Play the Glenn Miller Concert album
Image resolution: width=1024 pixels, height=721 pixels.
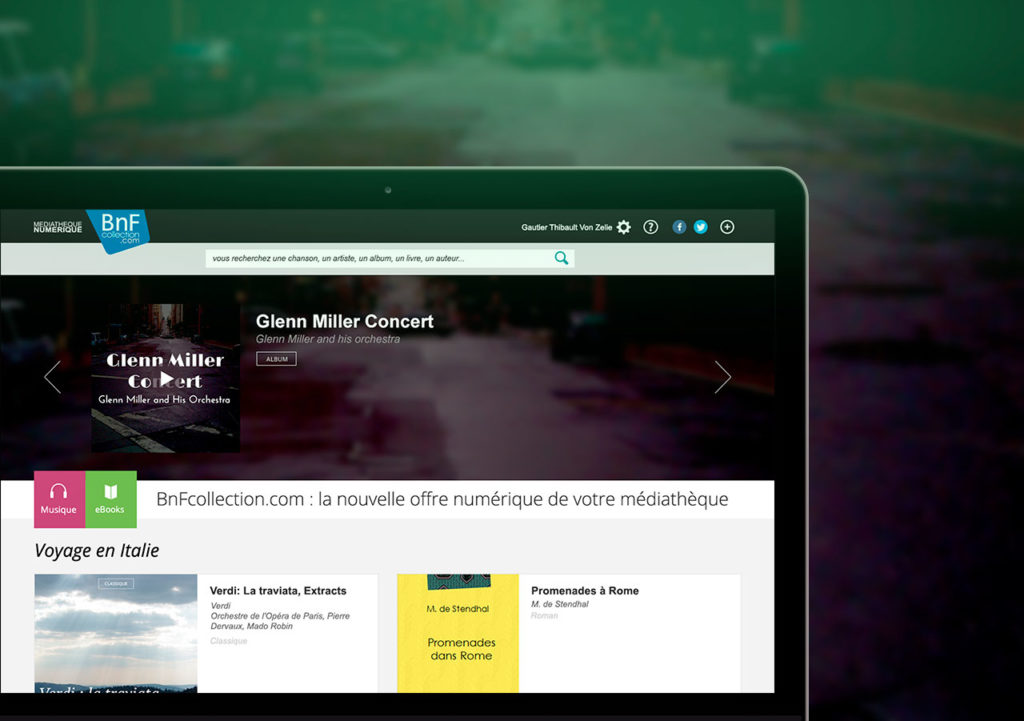pos(166,379)
